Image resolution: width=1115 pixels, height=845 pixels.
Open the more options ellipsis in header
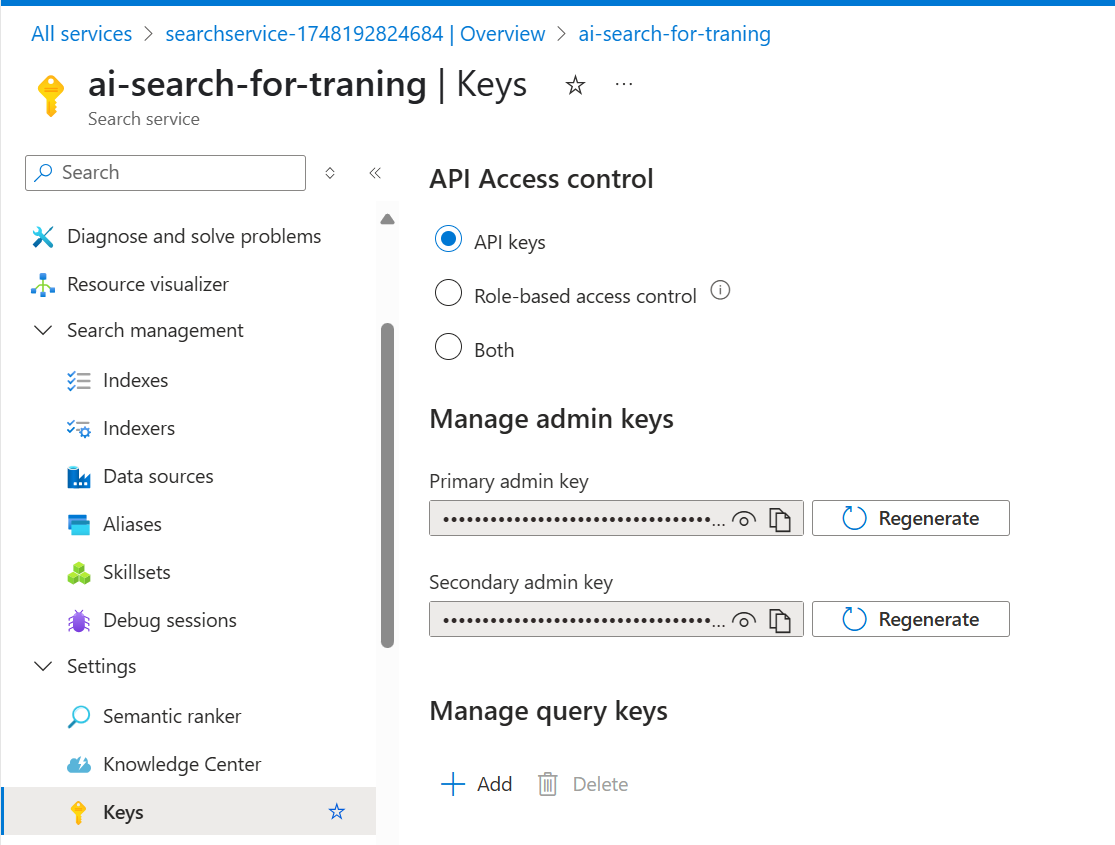[x=624, y=85]
